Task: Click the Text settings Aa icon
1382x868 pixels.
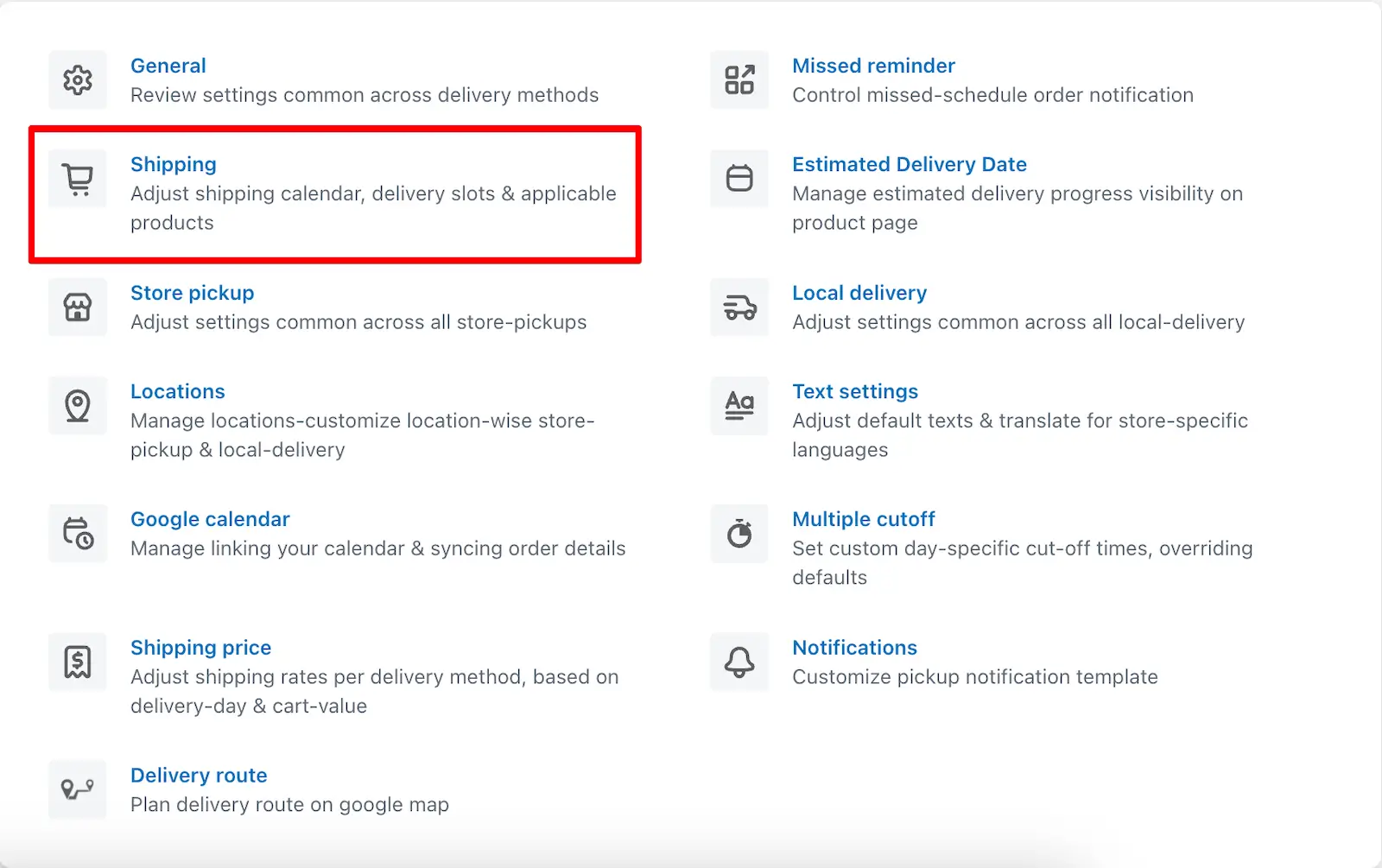Action: click(x=739, y=406)
